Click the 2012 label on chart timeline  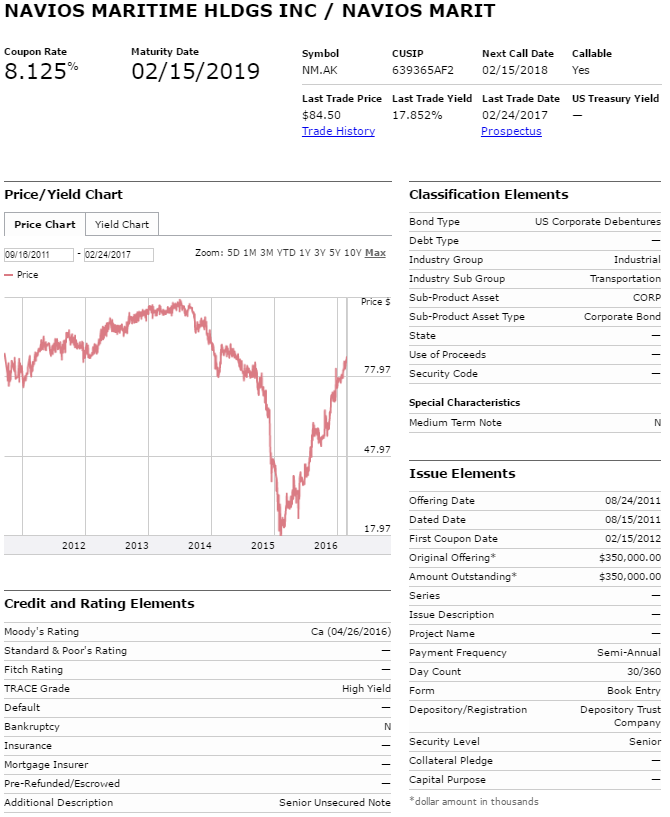coord(73,546)
